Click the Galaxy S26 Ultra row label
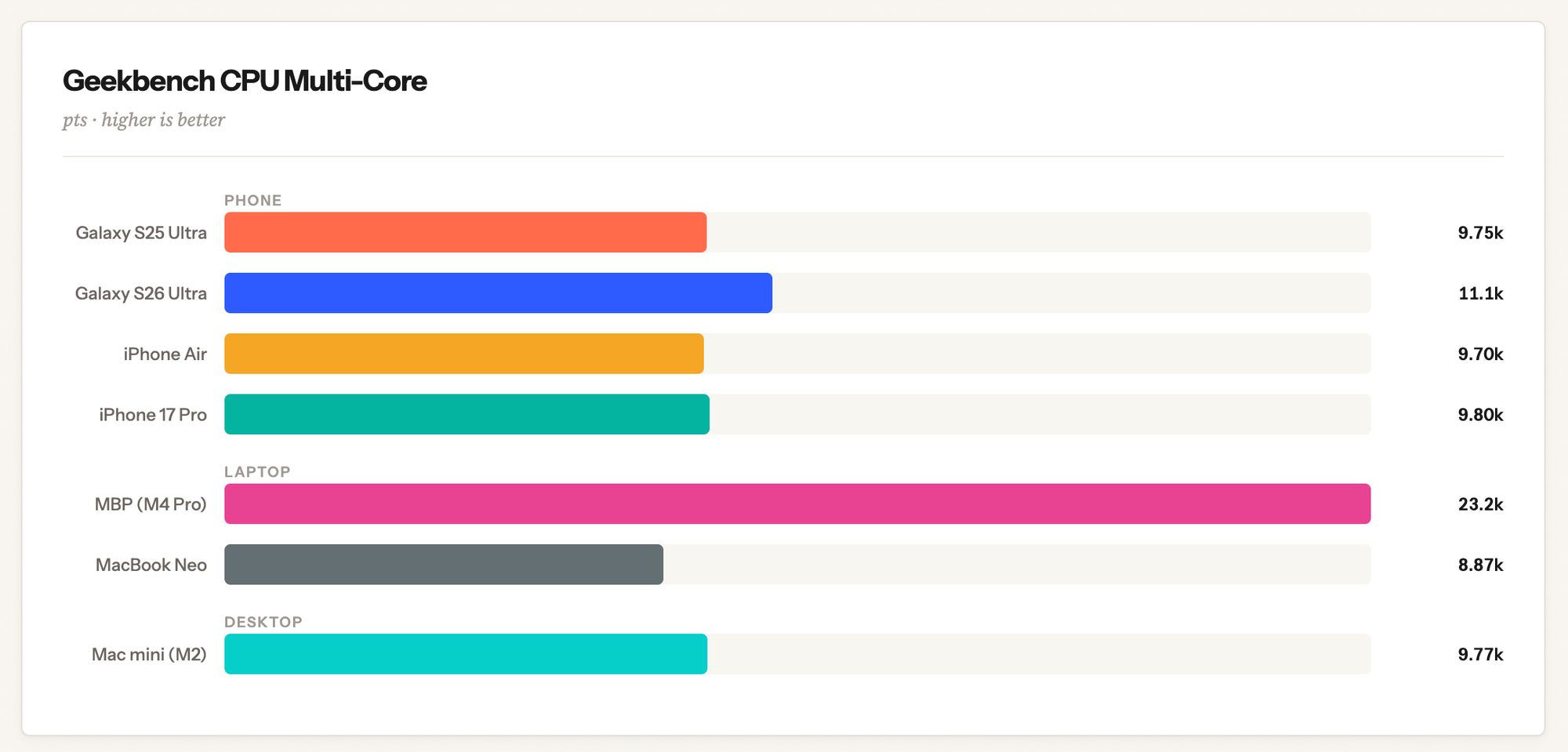Viewport: 1568px width, 752px height. tap(141, 293)
